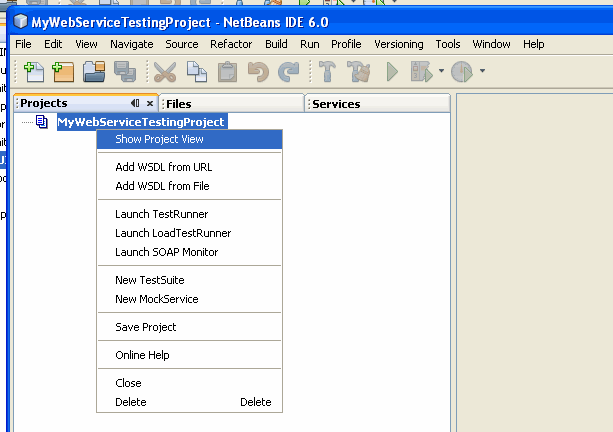Open the Navigate menu

(131, 44)
